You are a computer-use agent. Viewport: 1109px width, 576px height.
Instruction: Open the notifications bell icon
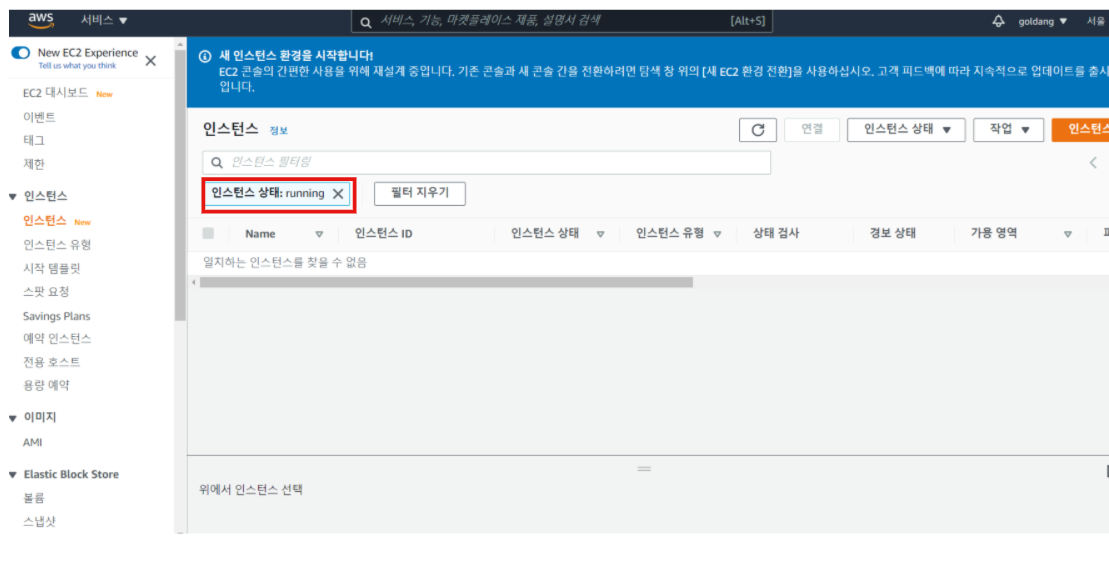tap(998, 21)
